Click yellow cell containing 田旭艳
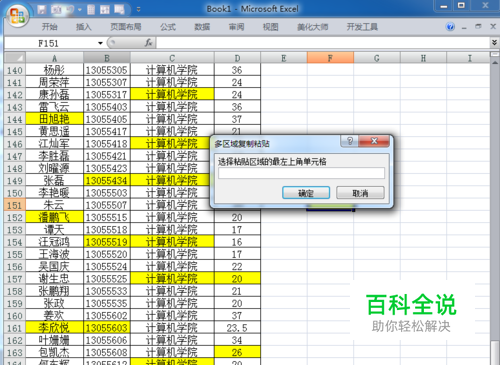The width and height of the screenshot is (500, 365). [54, 119]
